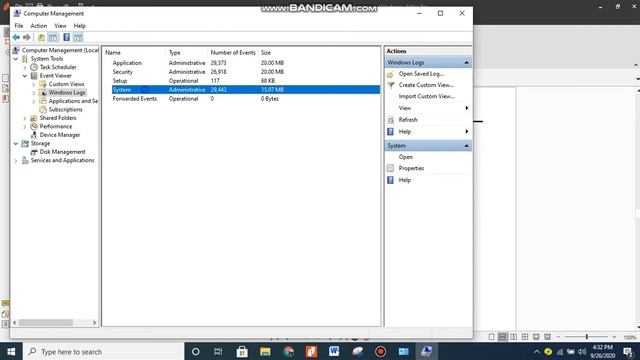
Task: Open the Action menu
Action: click(x=39, y=26)
